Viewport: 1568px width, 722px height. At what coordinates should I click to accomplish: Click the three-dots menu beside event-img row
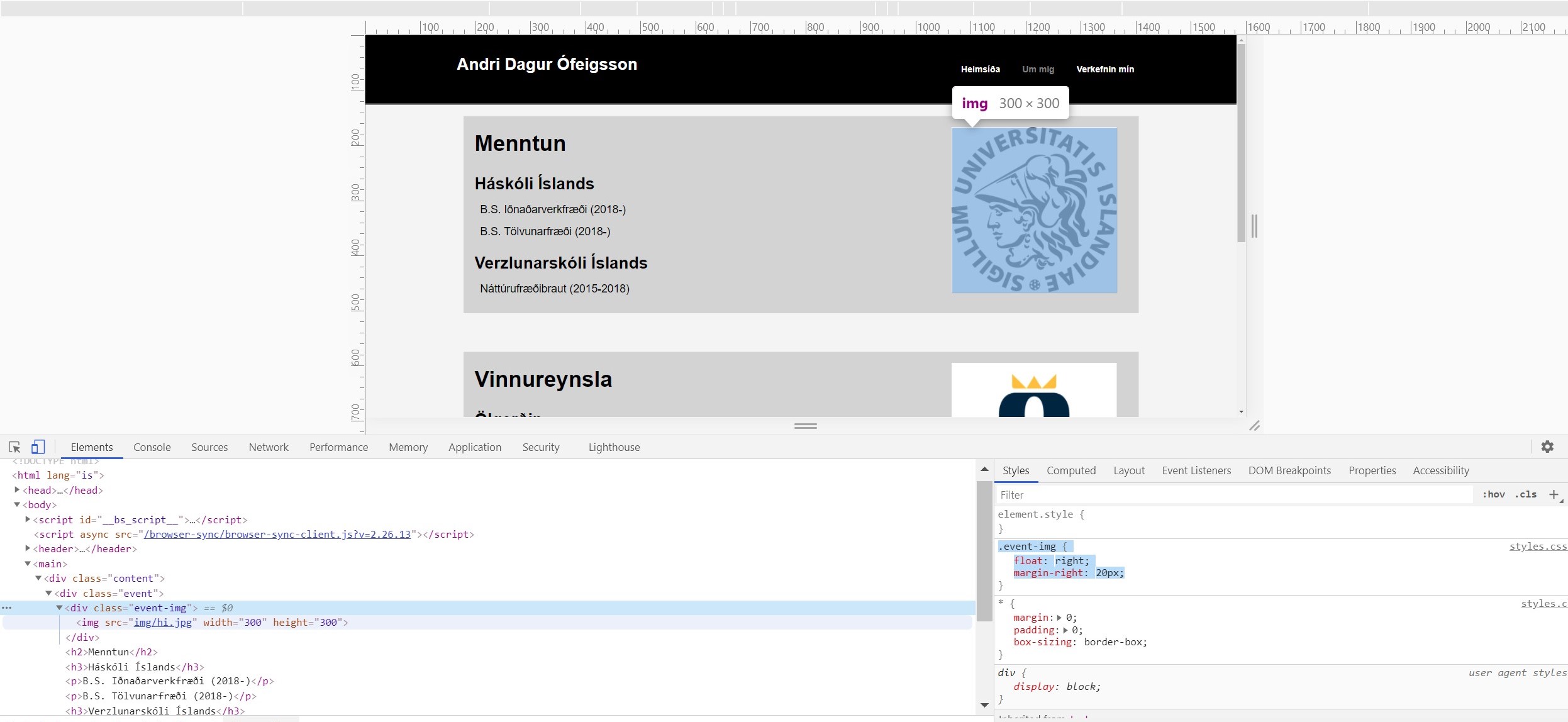point(6,608)
